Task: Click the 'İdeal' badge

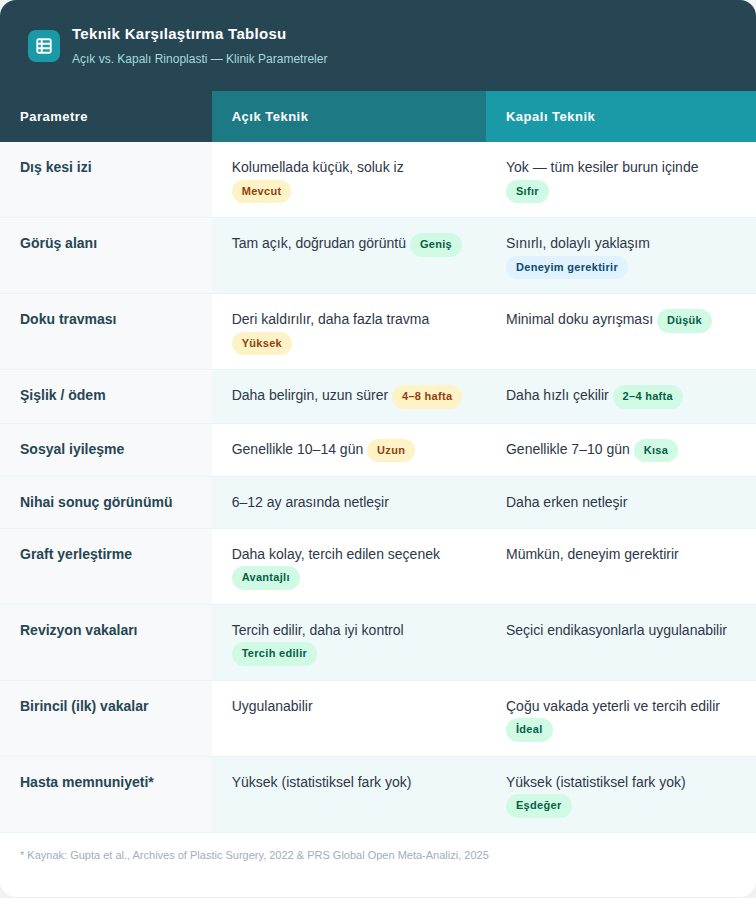Action: click(528, 730)
